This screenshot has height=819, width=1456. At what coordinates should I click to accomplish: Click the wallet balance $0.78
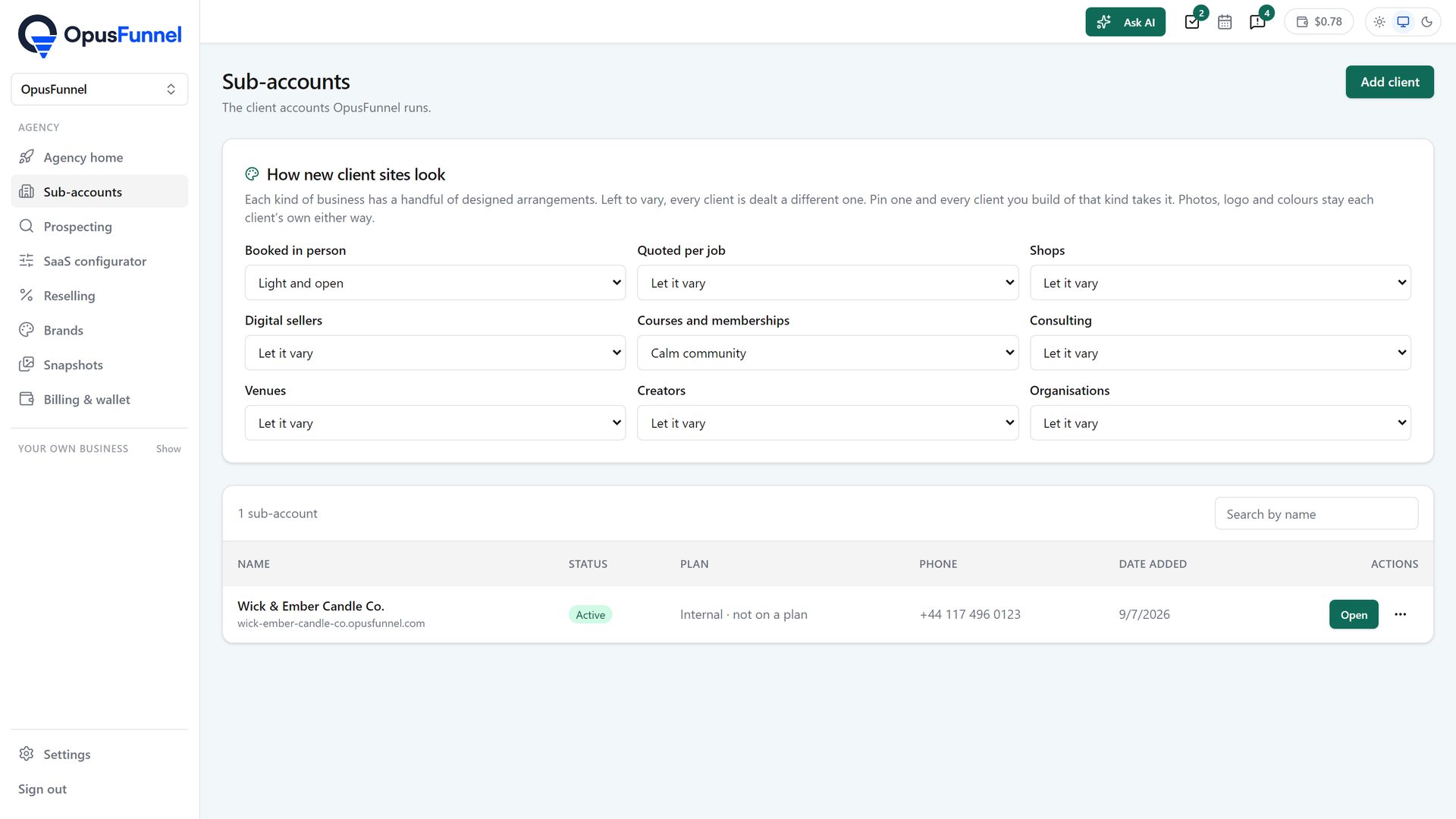[1319, 22]
